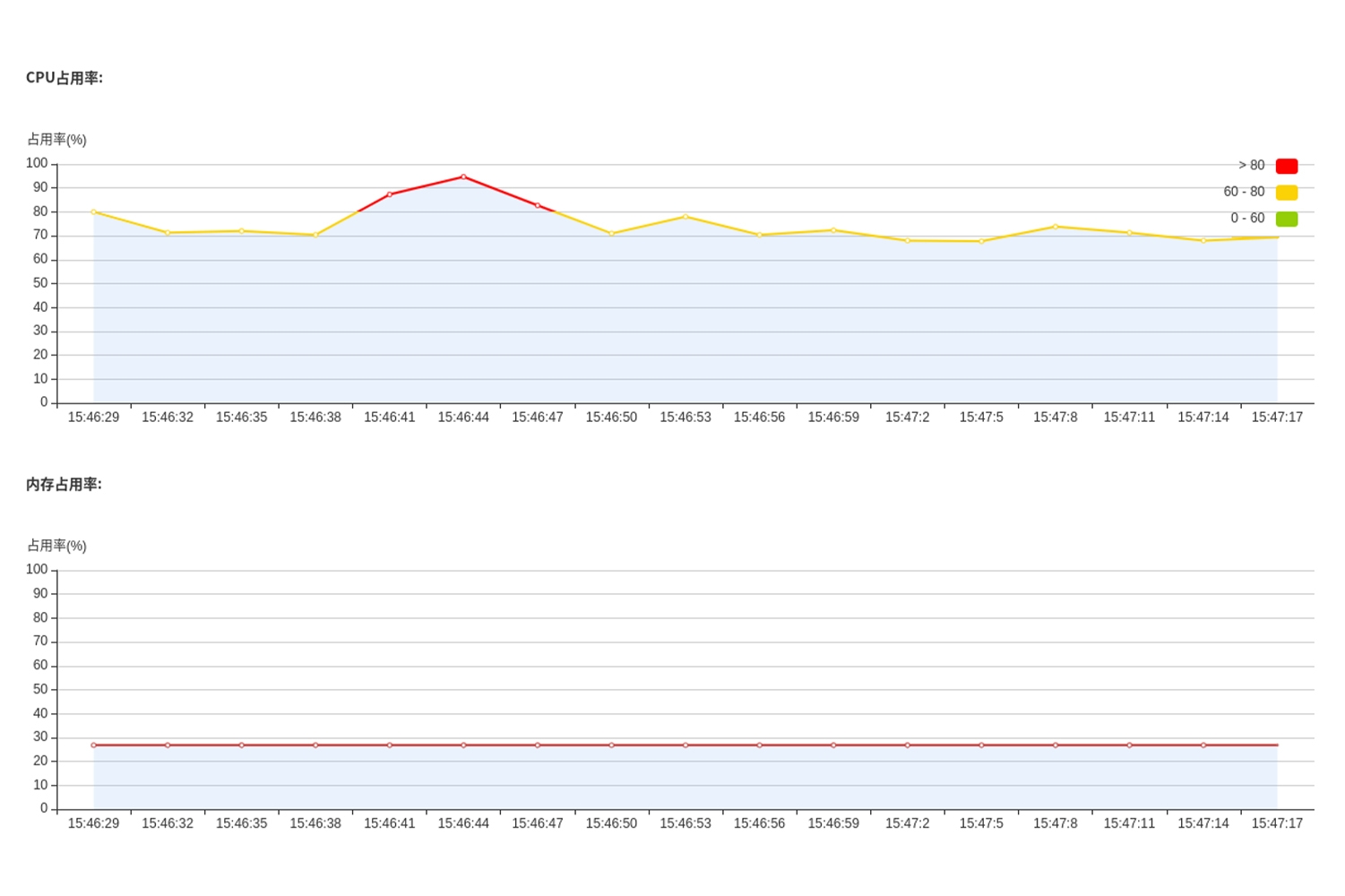Click the 15:47:17 label on CPU chart axis

click(1277, 418)
